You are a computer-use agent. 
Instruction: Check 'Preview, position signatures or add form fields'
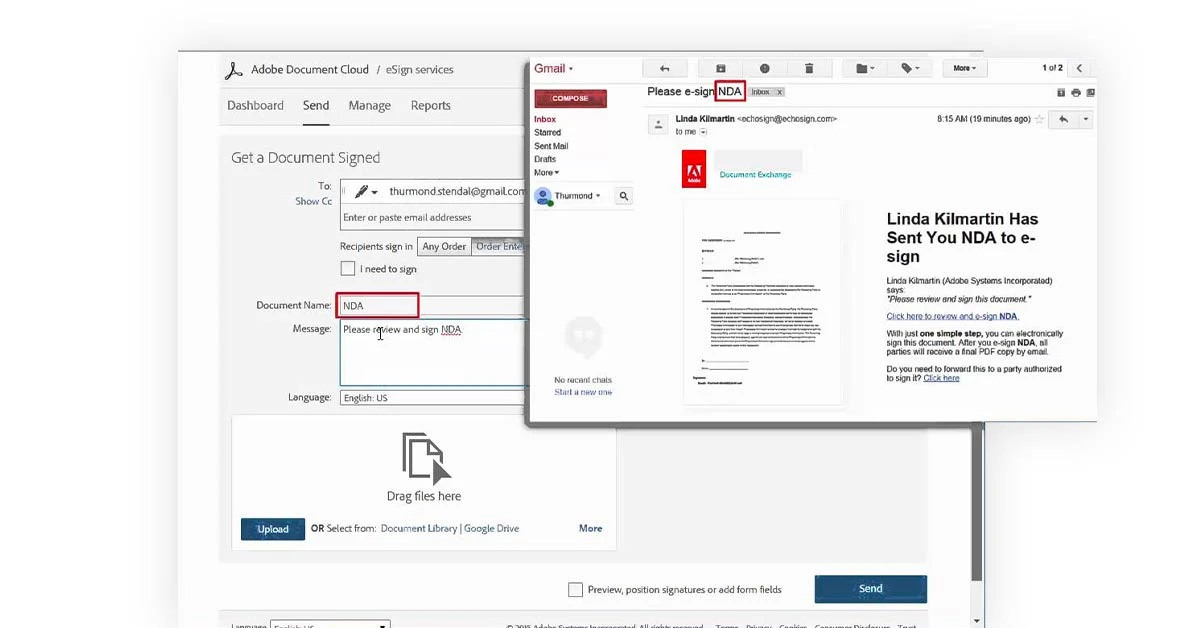click(x=575, y=589)
